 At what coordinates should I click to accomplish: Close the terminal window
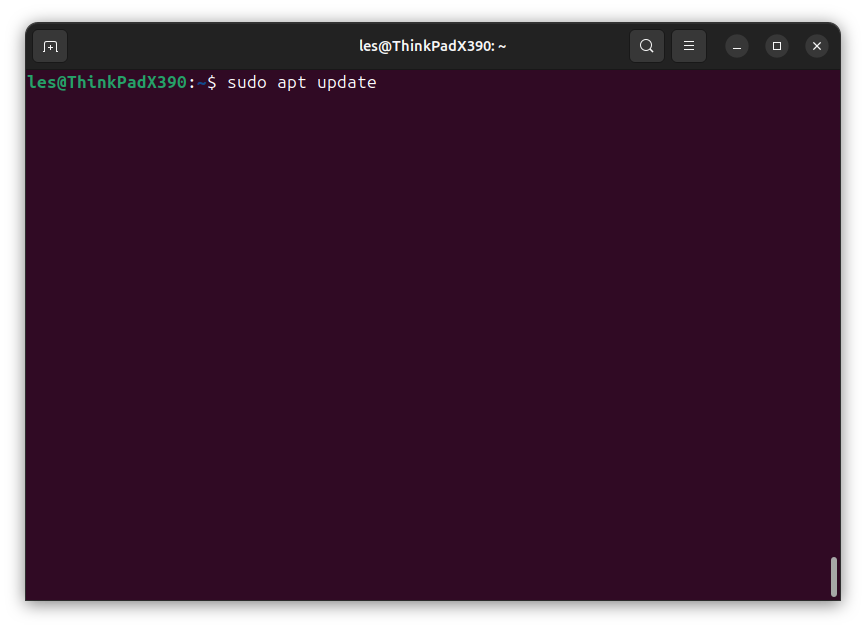tap(817, 46)
